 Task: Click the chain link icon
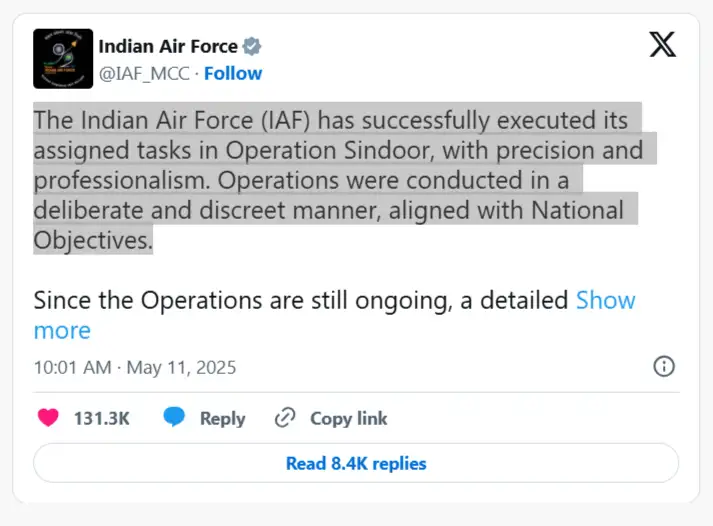pos(285,418)
